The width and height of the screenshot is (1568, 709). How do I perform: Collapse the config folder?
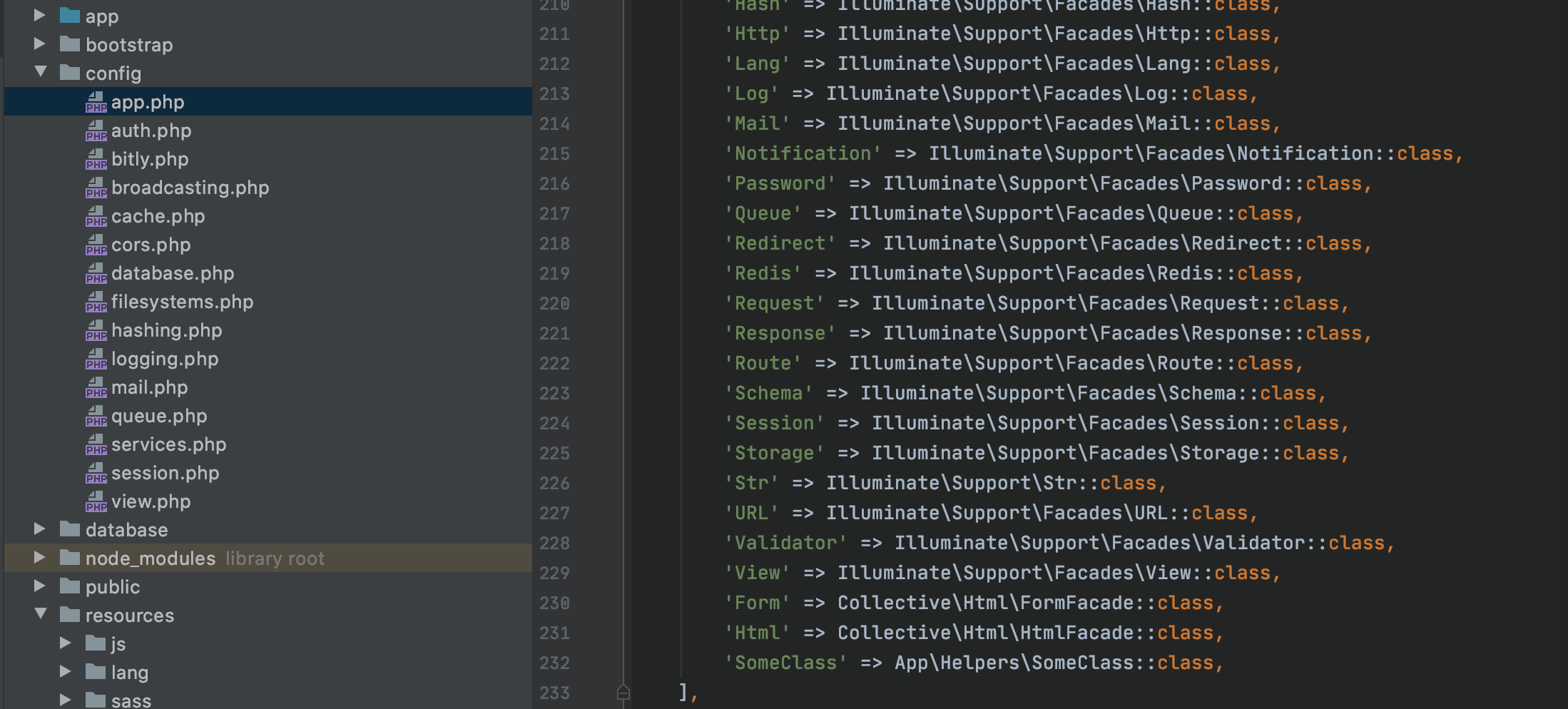point(40,73)
